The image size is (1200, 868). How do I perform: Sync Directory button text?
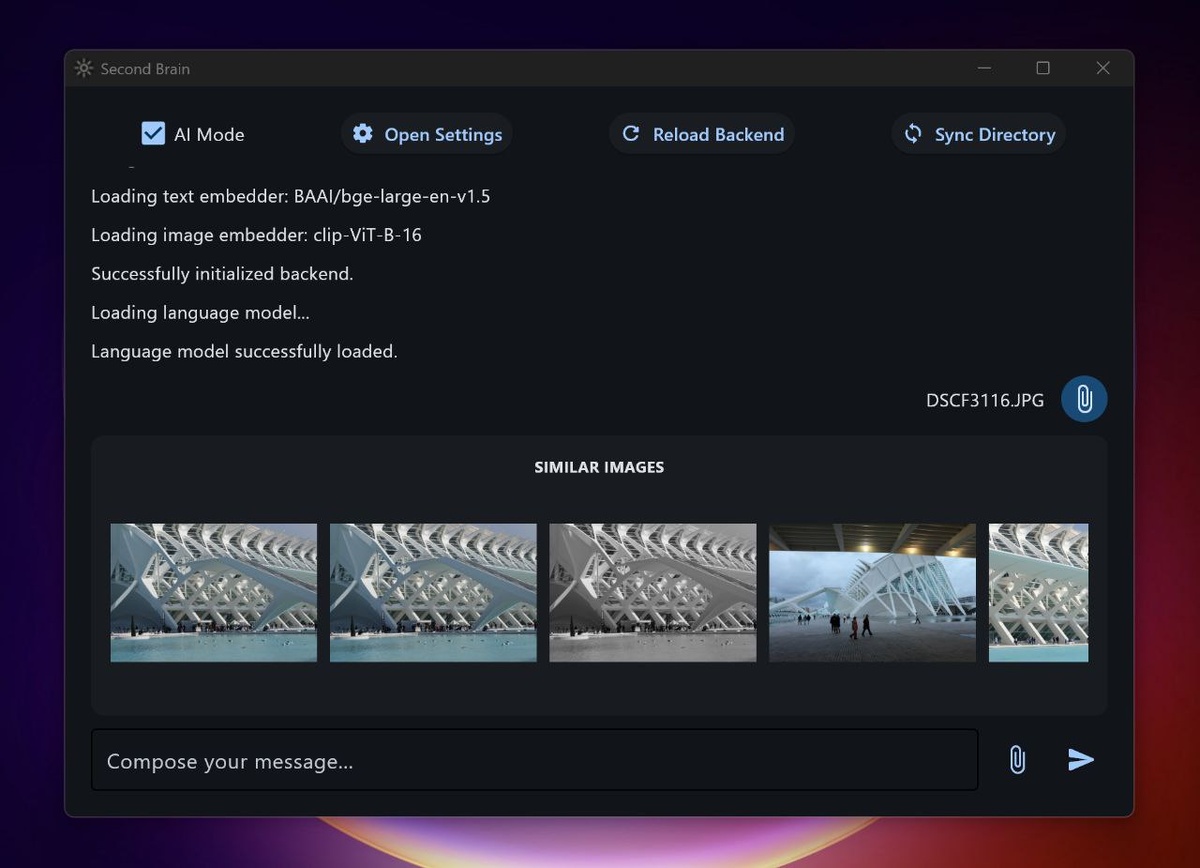pyautogui.click(x=995, y=134)
